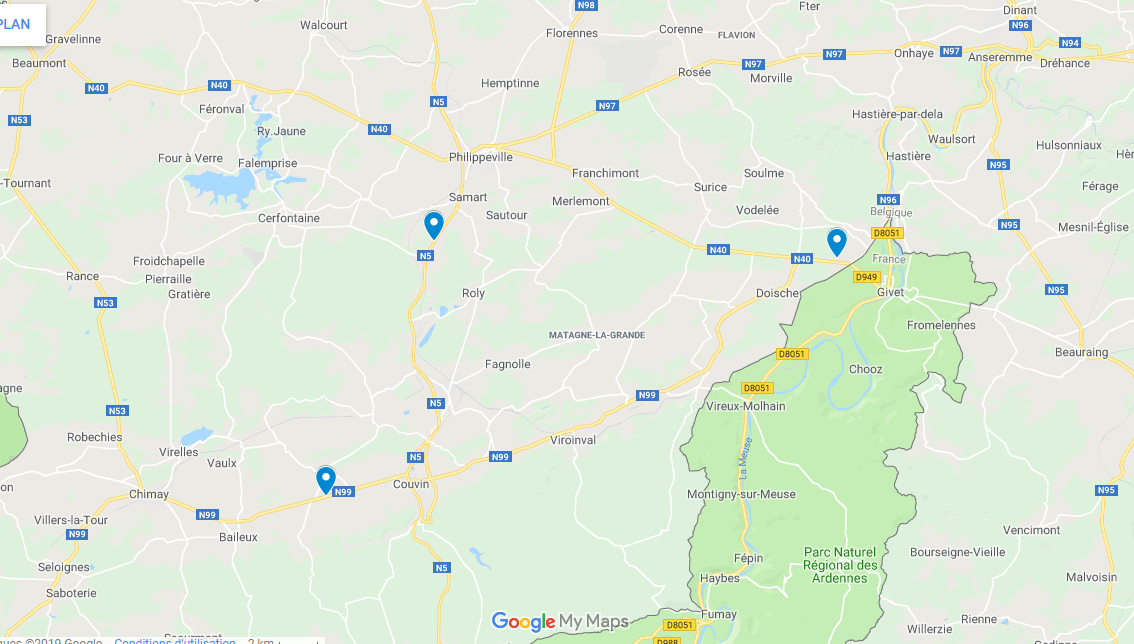This screenshot has width=1134, height=644.
Task: Click the Parc Naturel Régional des Ardennes label
Action: (x=840, y=565)
